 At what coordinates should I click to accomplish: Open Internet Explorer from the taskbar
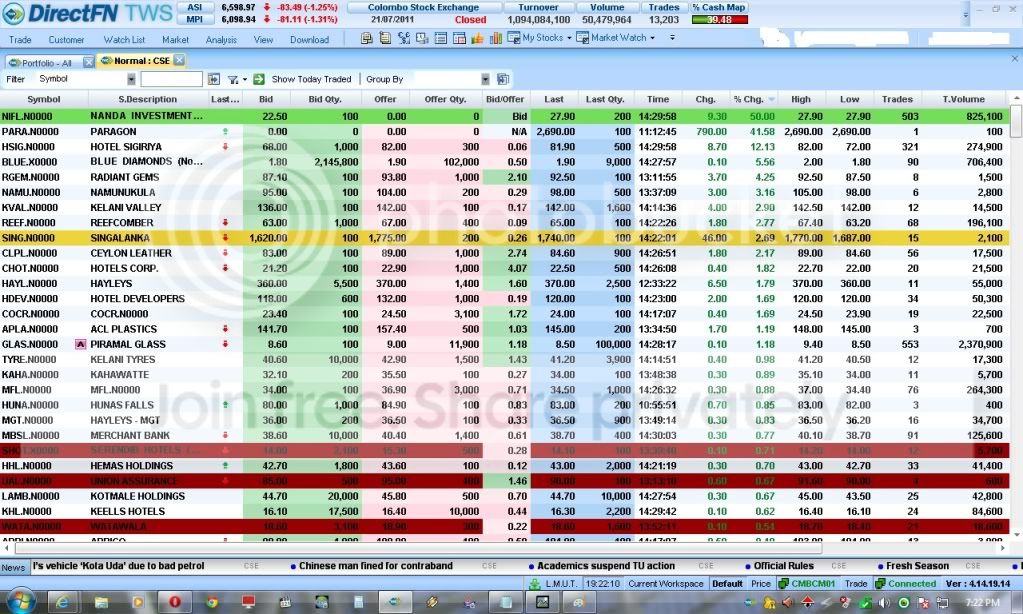tap(63, 602)
